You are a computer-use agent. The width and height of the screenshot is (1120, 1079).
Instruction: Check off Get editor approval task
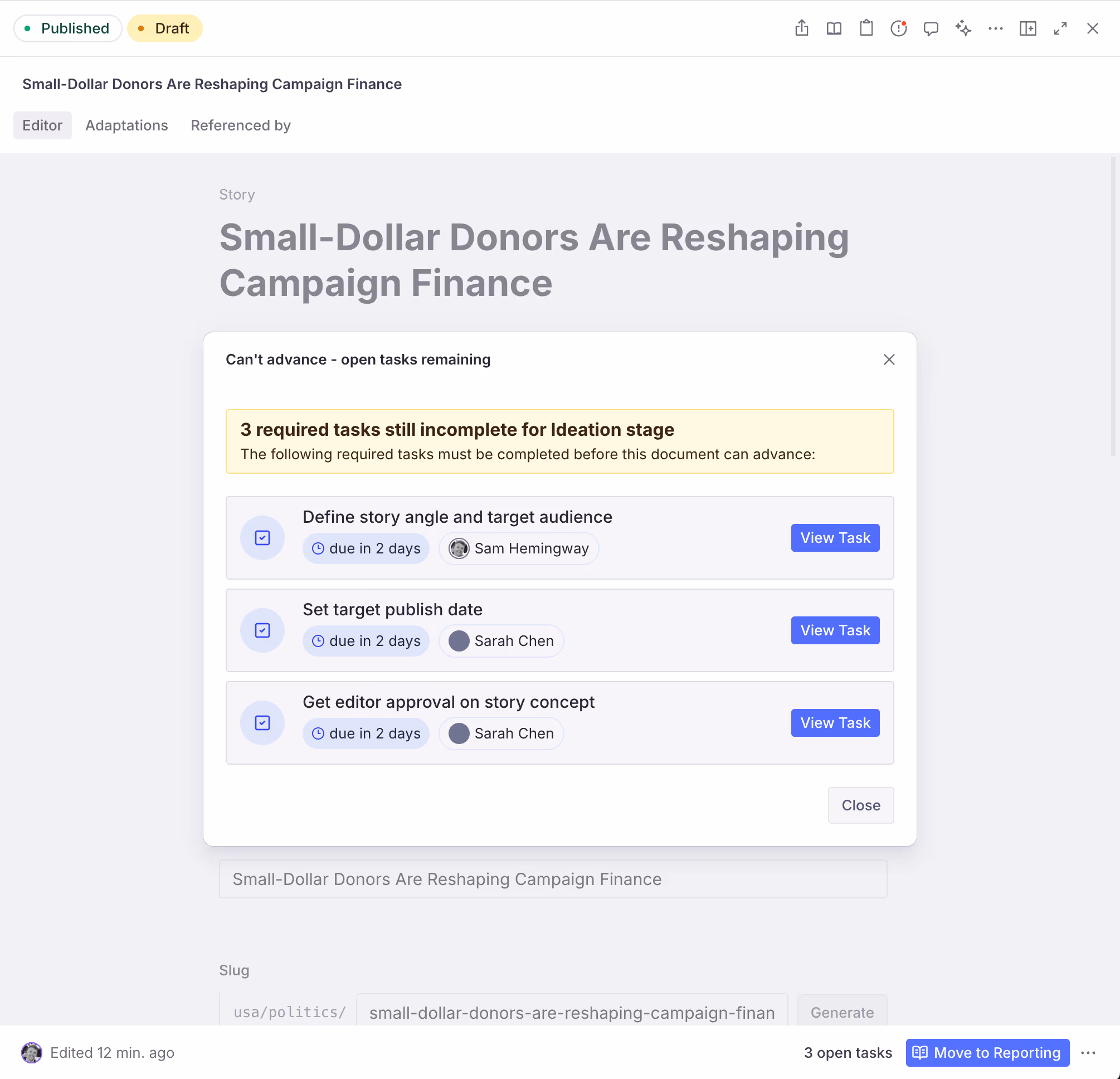262,723
